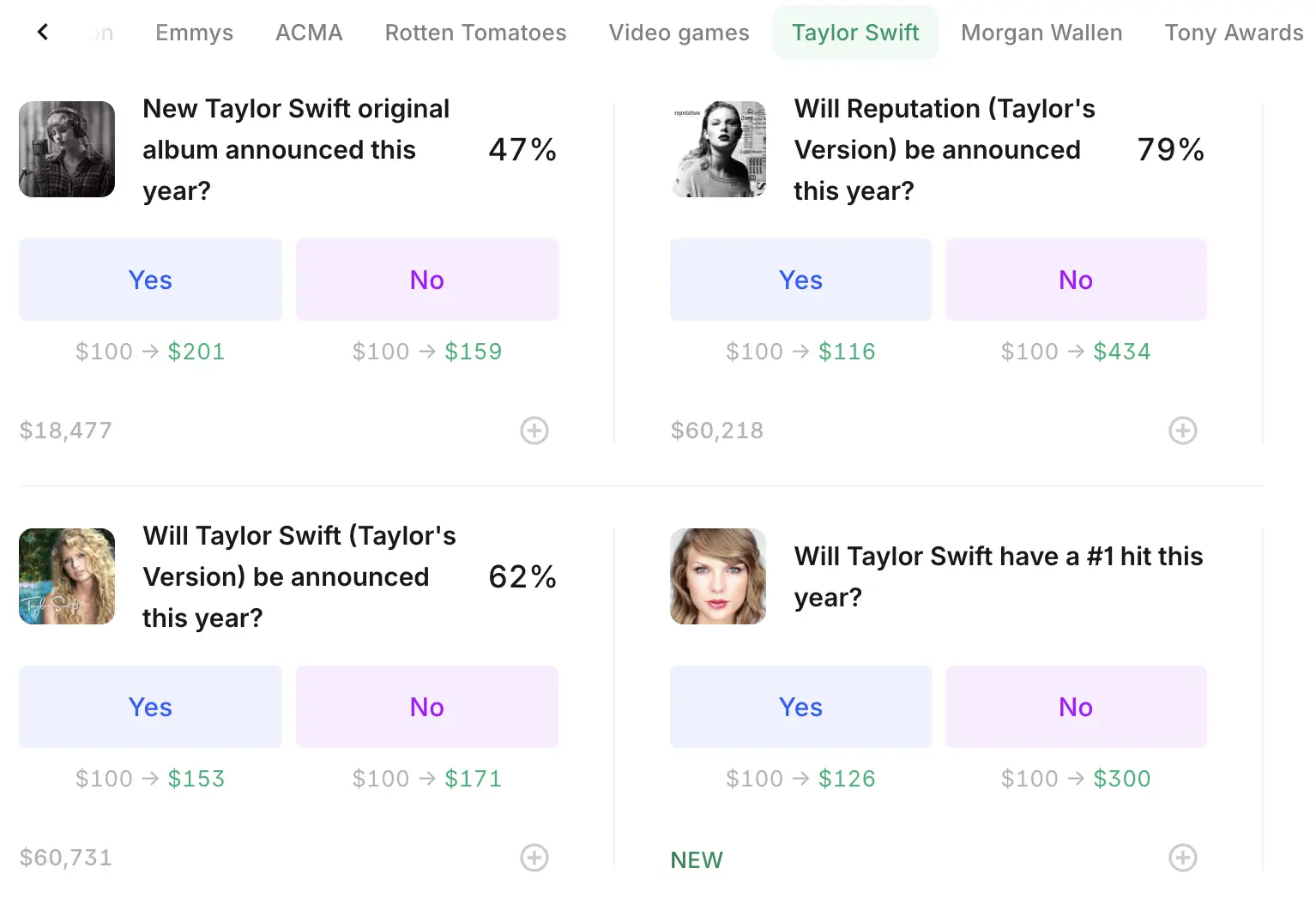Click the back chevron beside the category tabs

coord(42,32)
